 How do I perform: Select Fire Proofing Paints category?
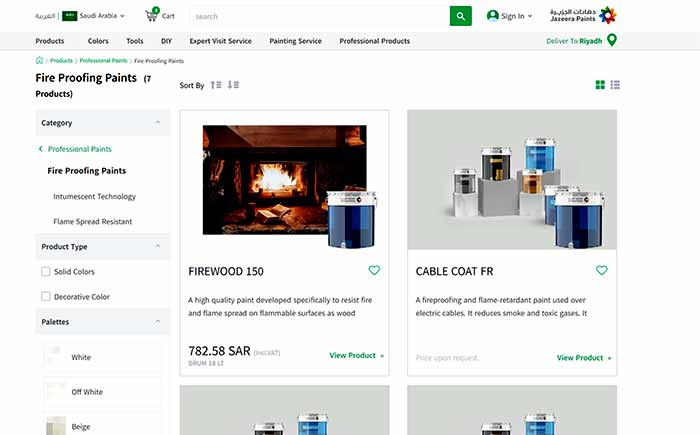pyautogui.click(x=87, y=171)
